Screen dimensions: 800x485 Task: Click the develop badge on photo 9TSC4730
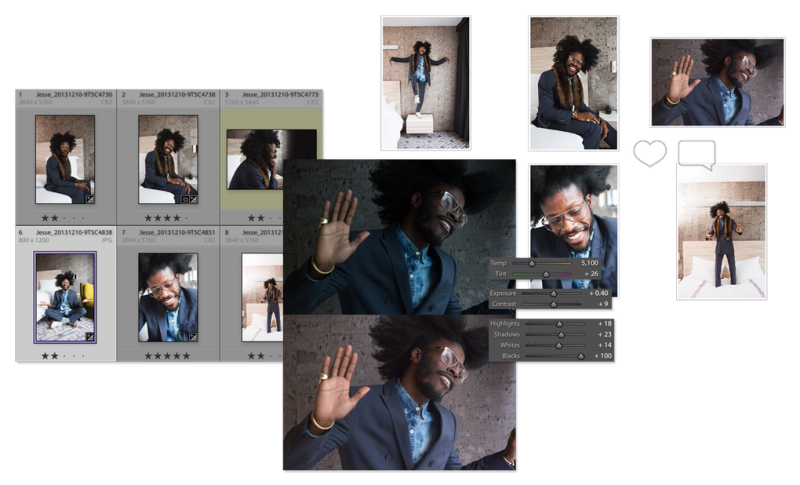[88, 198]
